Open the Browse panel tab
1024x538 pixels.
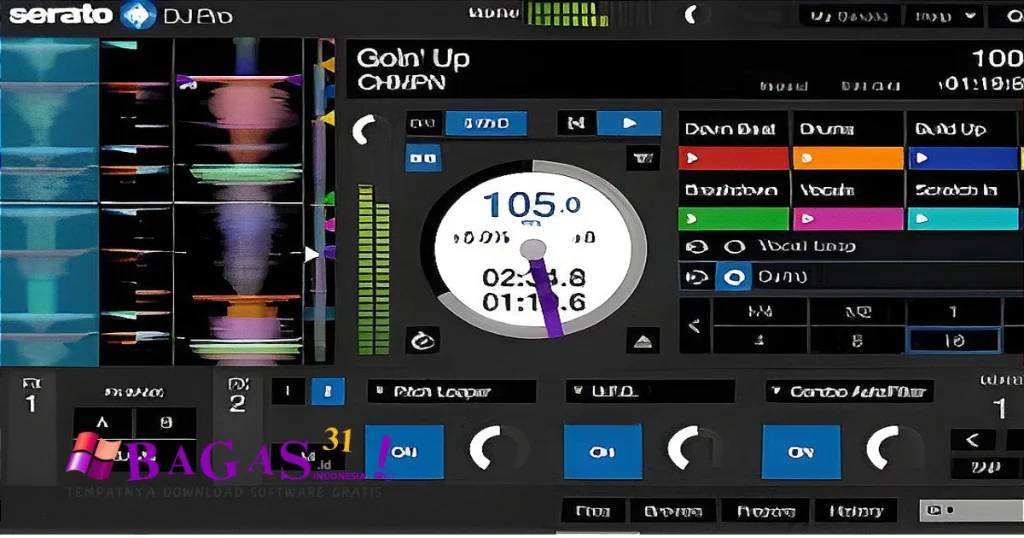pos(673,511)
